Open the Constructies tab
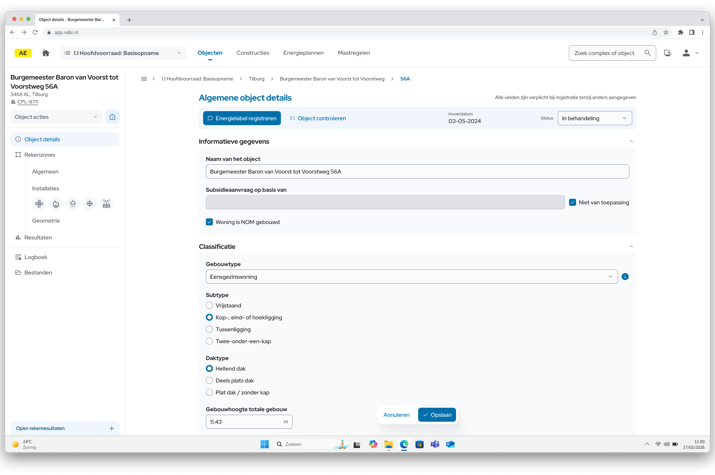 pyautogui.click(x=253, y=53)
